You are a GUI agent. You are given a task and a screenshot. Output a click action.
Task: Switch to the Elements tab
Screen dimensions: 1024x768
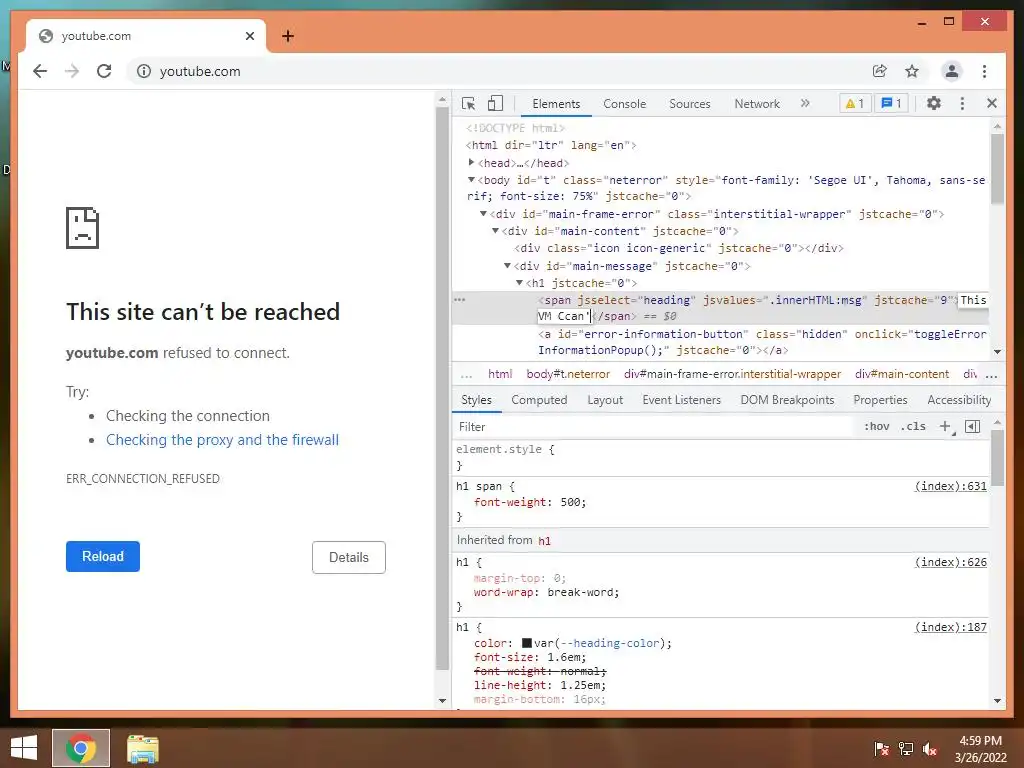click(556, 104)
